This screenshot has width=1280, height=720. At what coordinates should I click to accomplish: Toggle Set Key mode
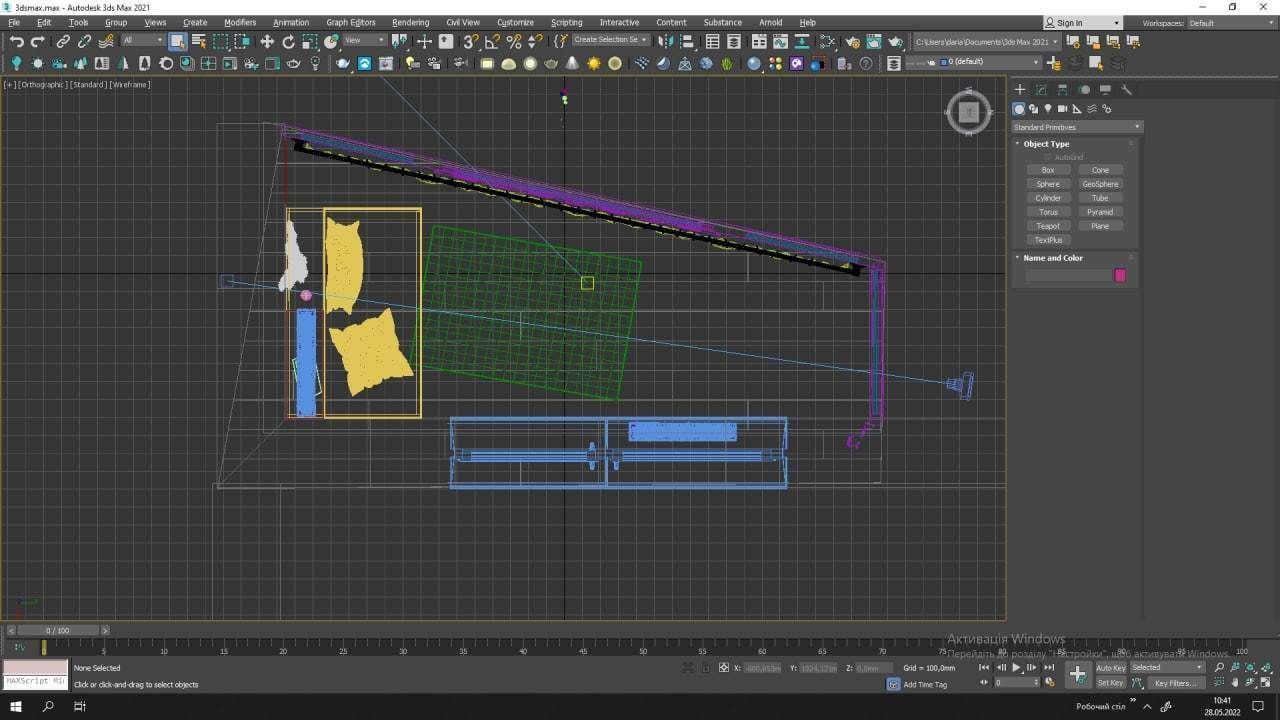coord(1111,683)
